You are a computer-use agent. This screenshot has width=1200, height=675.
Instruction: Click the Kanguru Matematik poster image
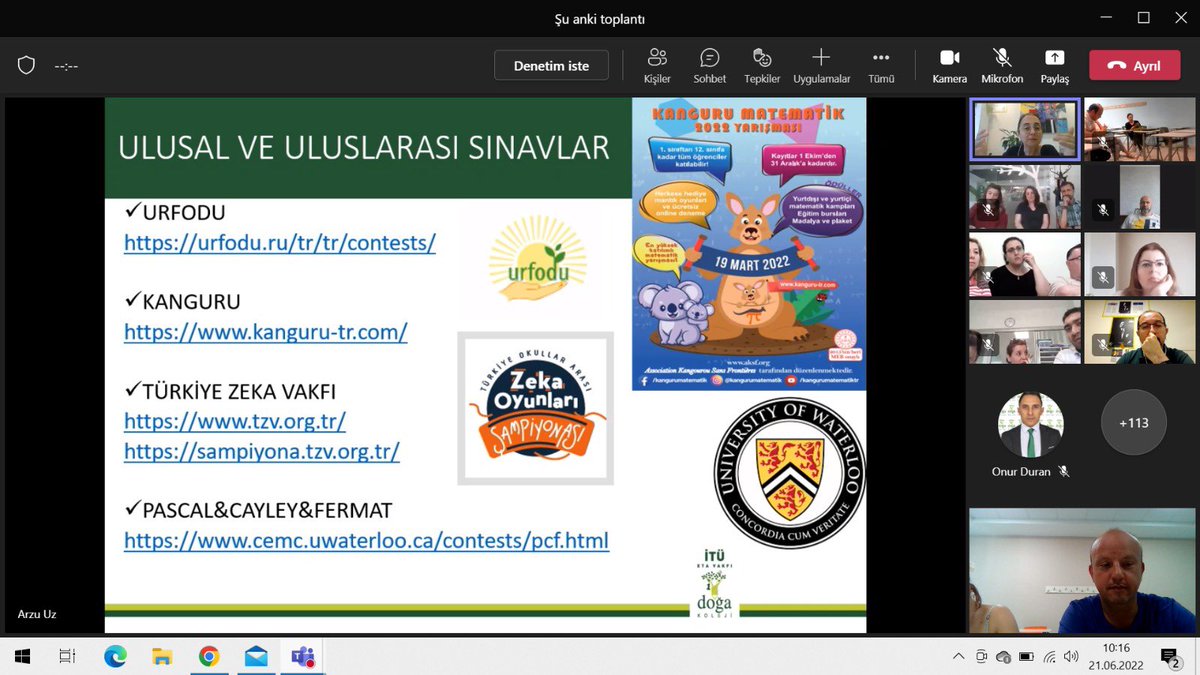pos(749,243)
